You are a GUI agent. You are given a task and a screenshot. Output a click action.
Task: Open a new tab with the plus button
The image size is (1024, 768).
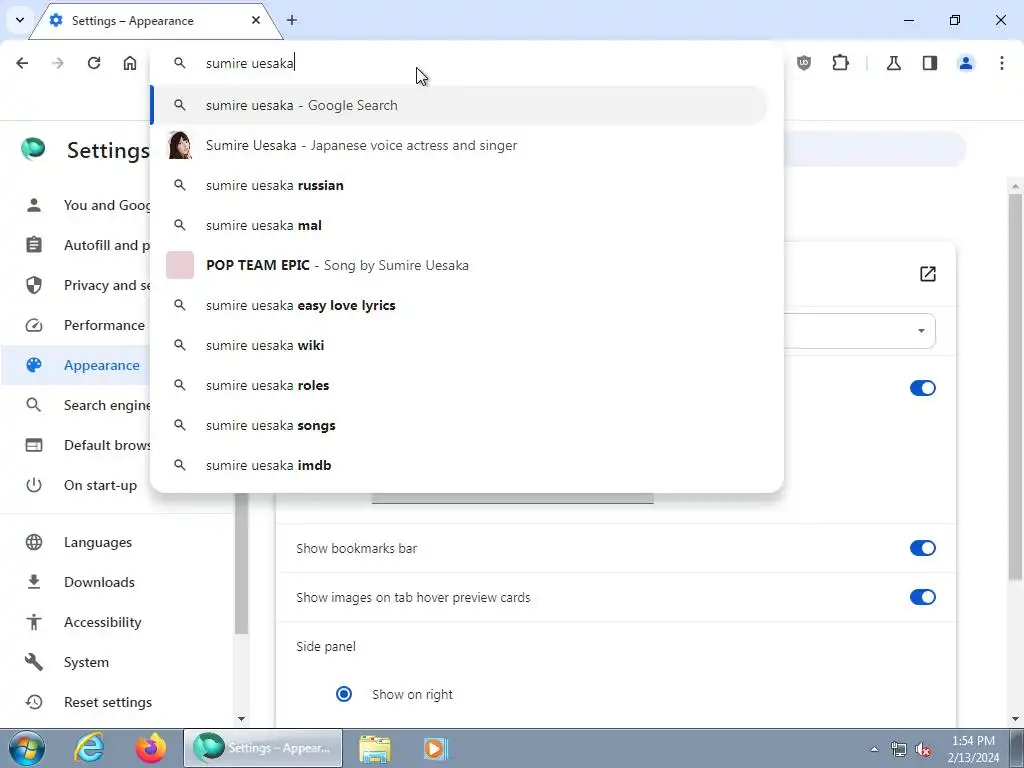coord(292,20)
